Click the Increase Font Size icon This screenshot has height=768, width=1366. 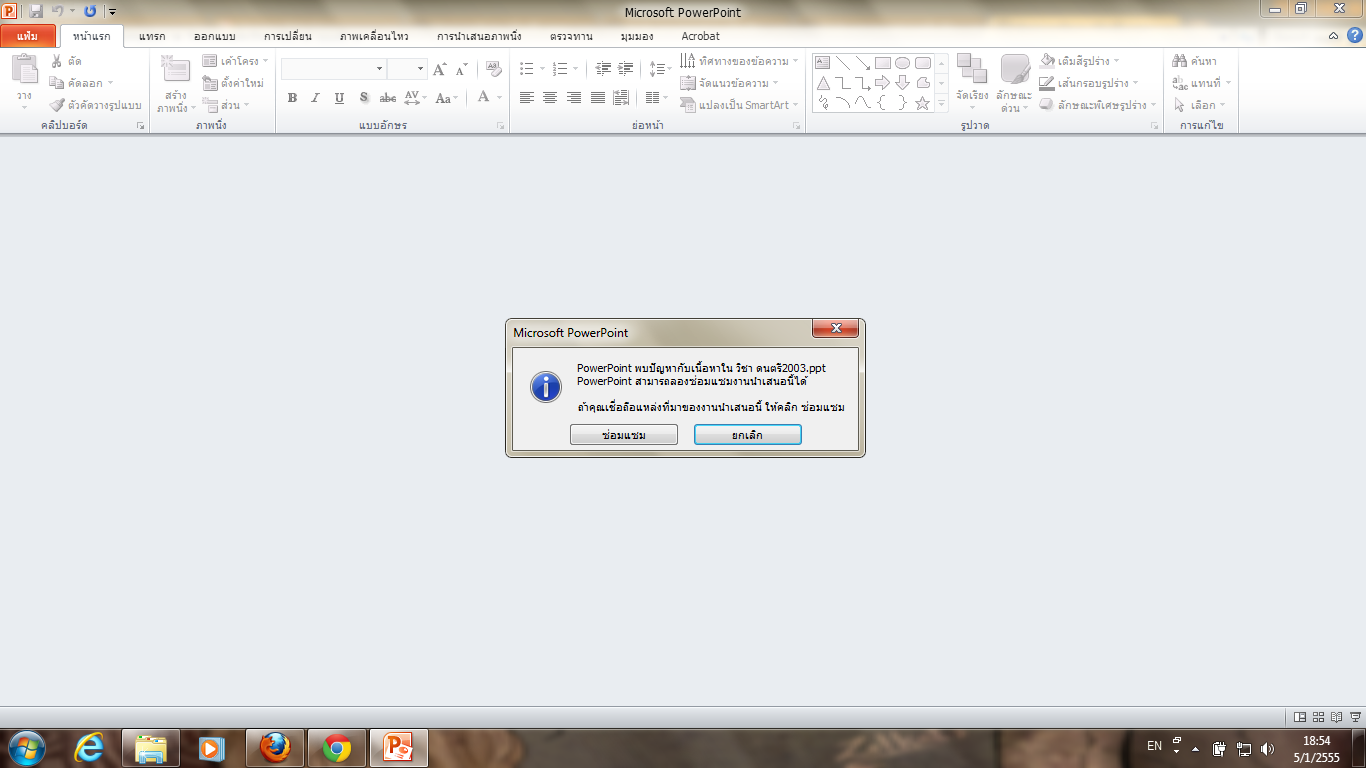[x=439, y=69]
